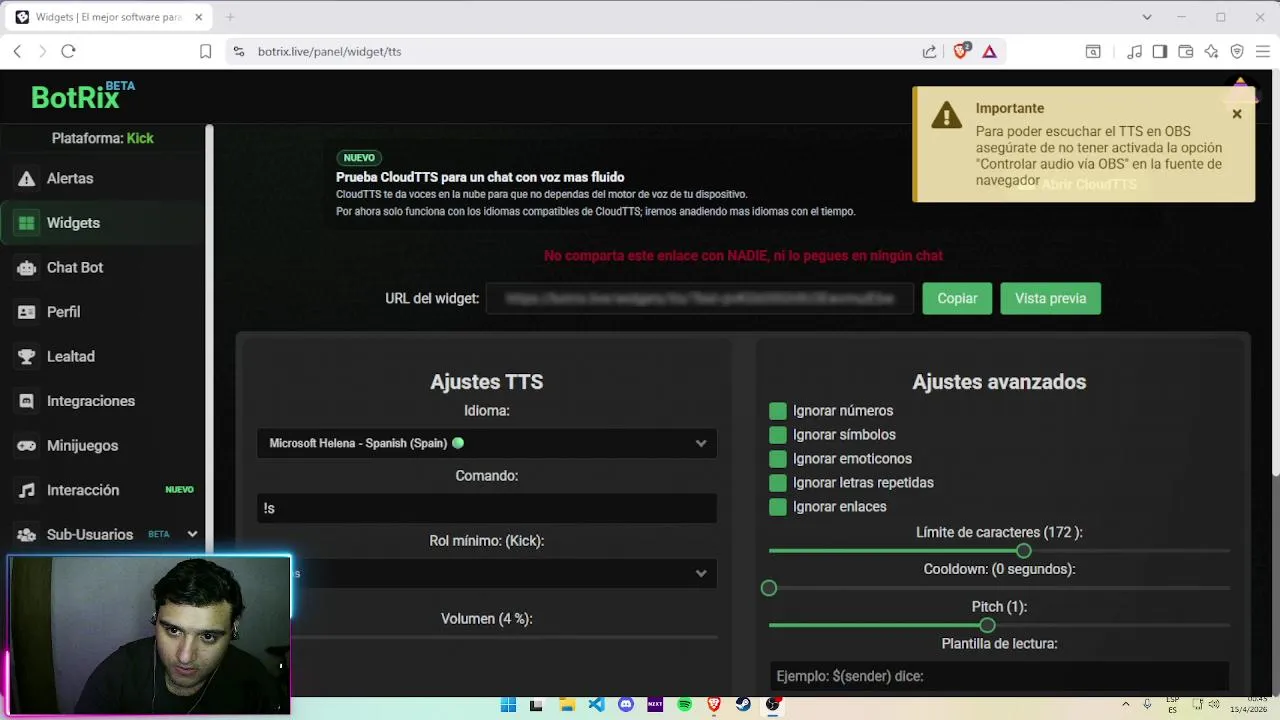Click the sidebar vertical scrollbar
1280x720 pixels.
209,340
